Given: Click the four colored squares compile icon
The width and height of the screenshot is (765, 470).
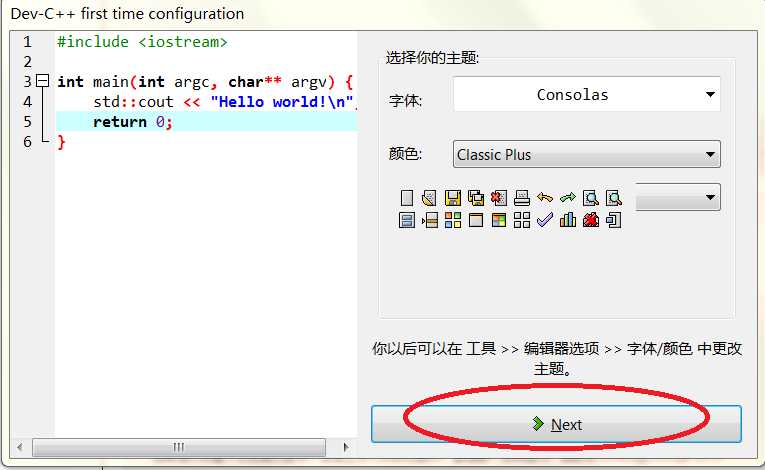Looking at the screenshot, I should [x=452, y=220].
